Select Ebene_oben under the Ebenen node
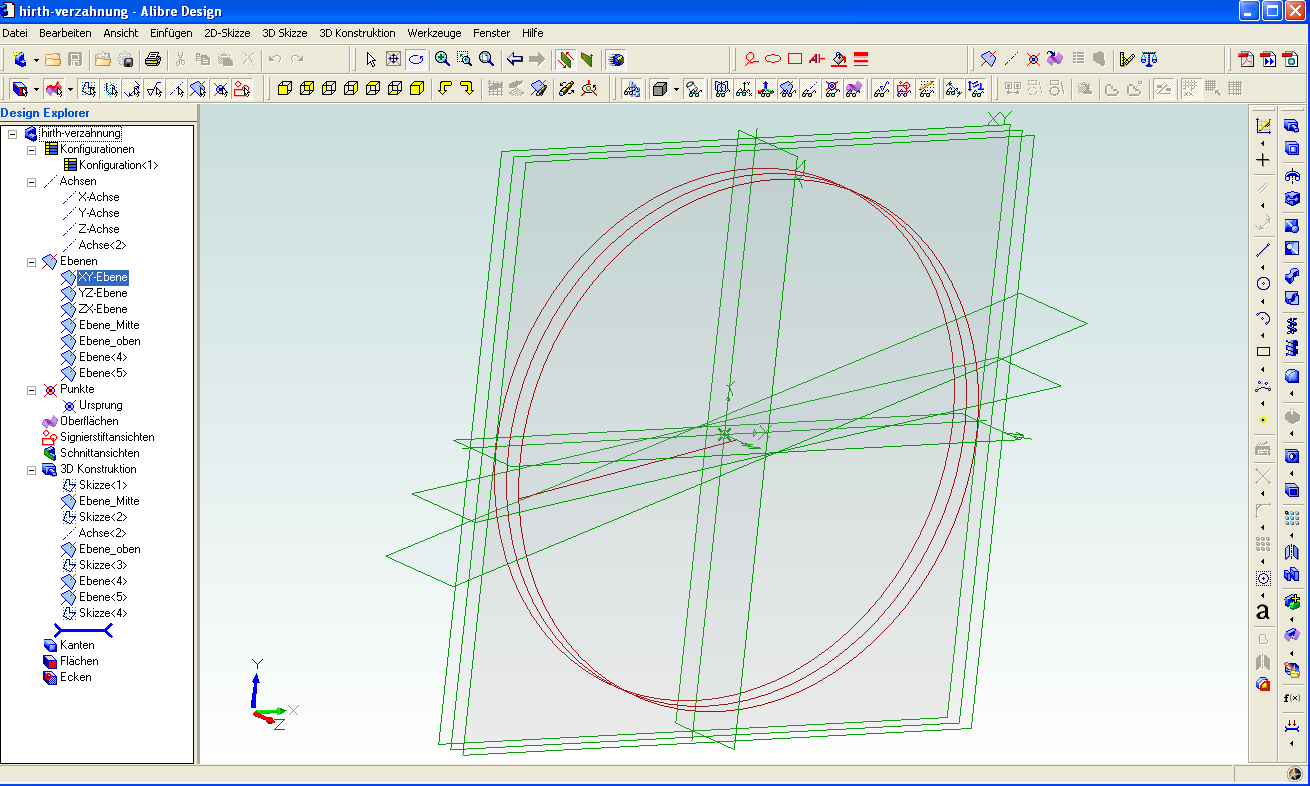Image resolution: width=1310 pixels, height=786 pixels. tap(109, 341)
